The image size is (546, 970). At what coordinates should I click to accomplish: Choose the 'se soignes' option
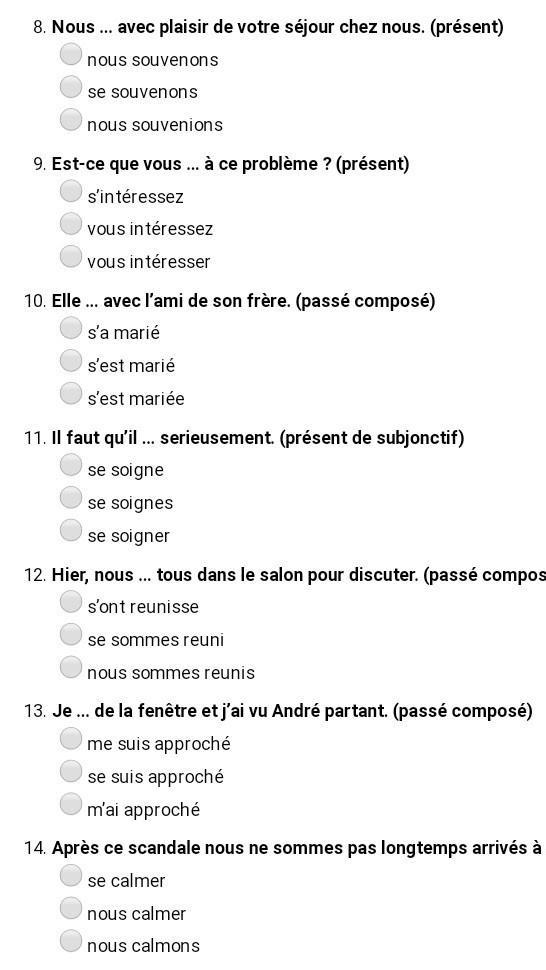click(x=71, y=497)
